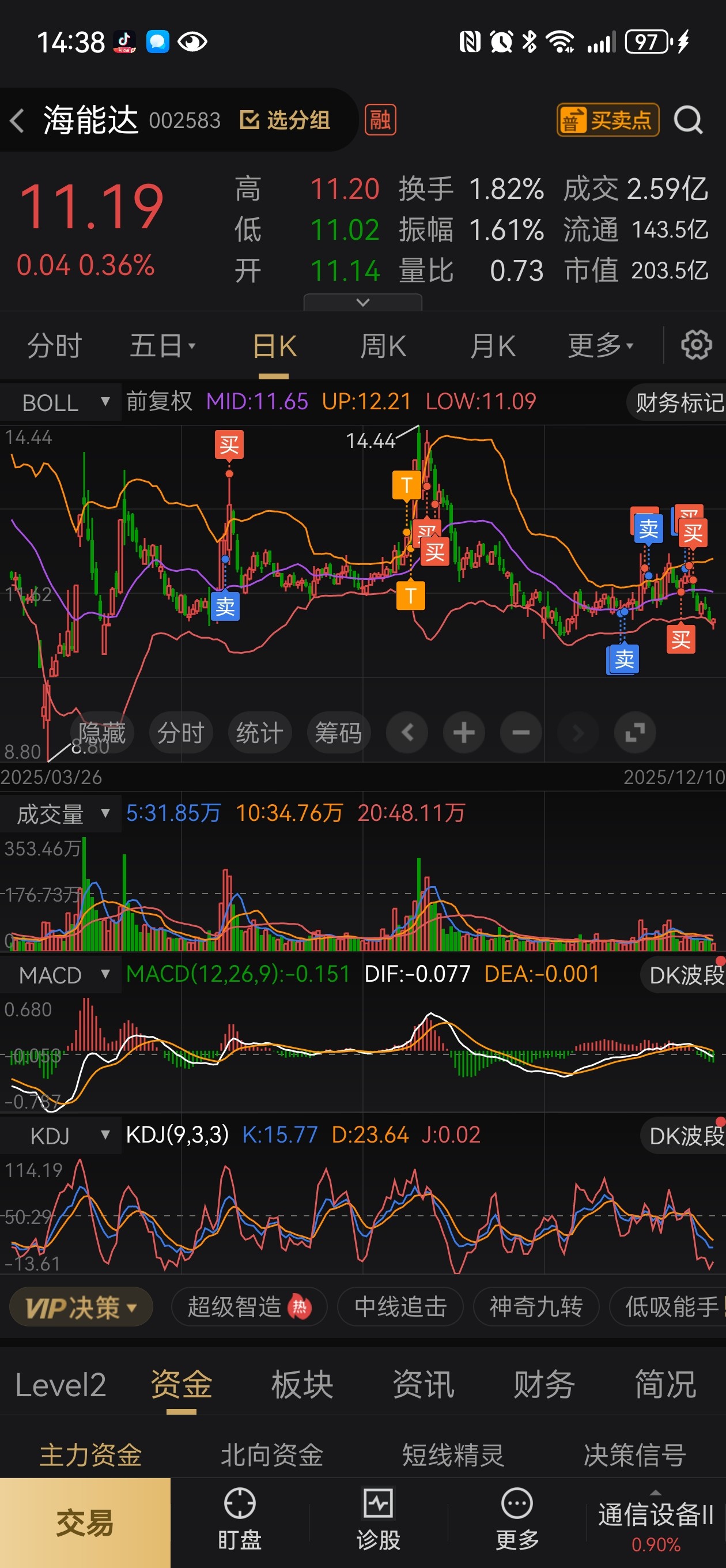Switch to 分时 tab
This screenshot has height=1568, width=726.
(55, 346)
